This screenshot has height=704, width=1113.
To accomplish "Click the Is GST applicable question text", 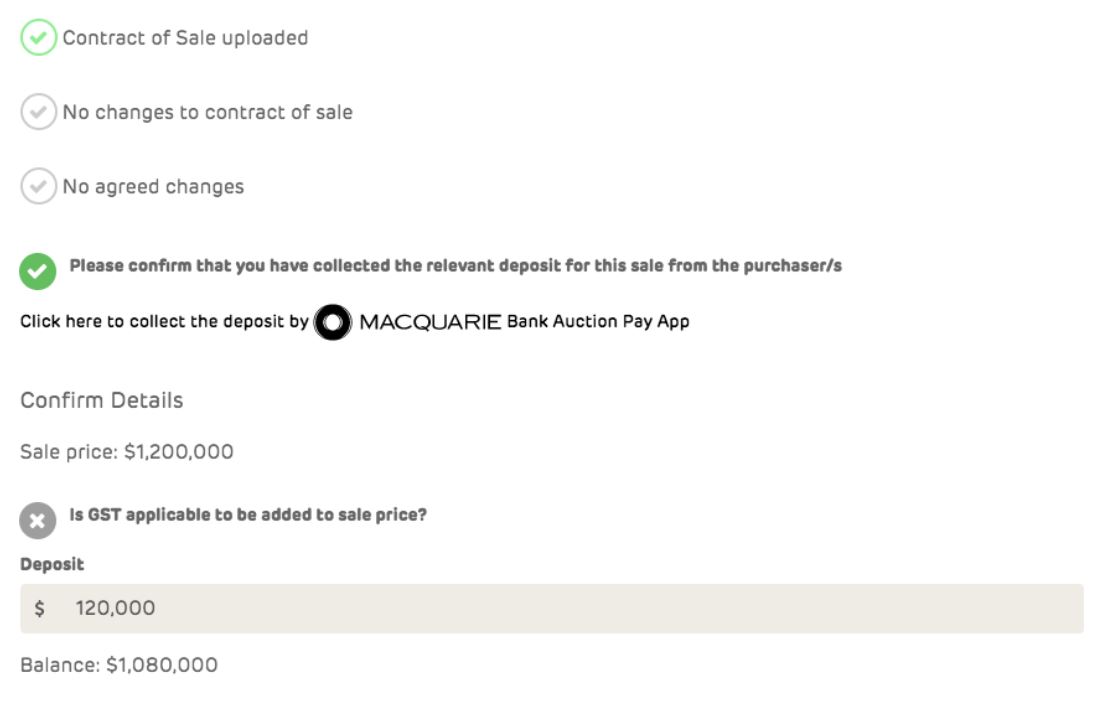I will tap(248, 516).
